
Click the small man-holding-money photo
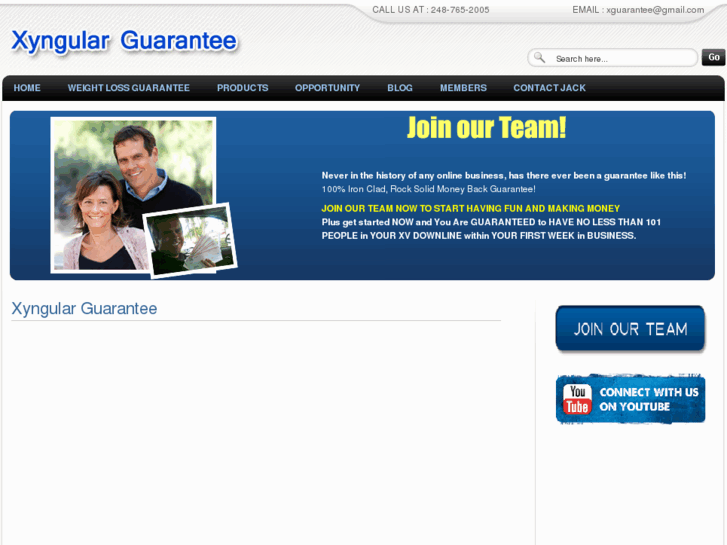(190, 240)
